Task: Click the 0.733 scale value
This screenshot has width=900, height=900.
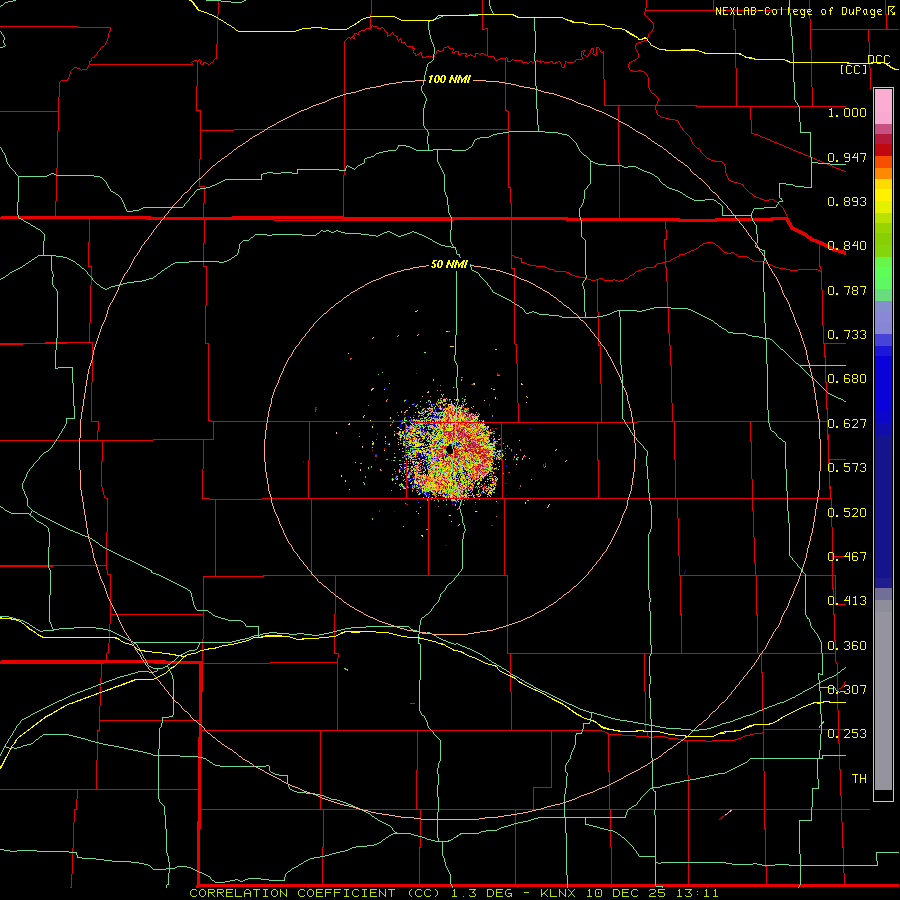Action: pos(847,335)
